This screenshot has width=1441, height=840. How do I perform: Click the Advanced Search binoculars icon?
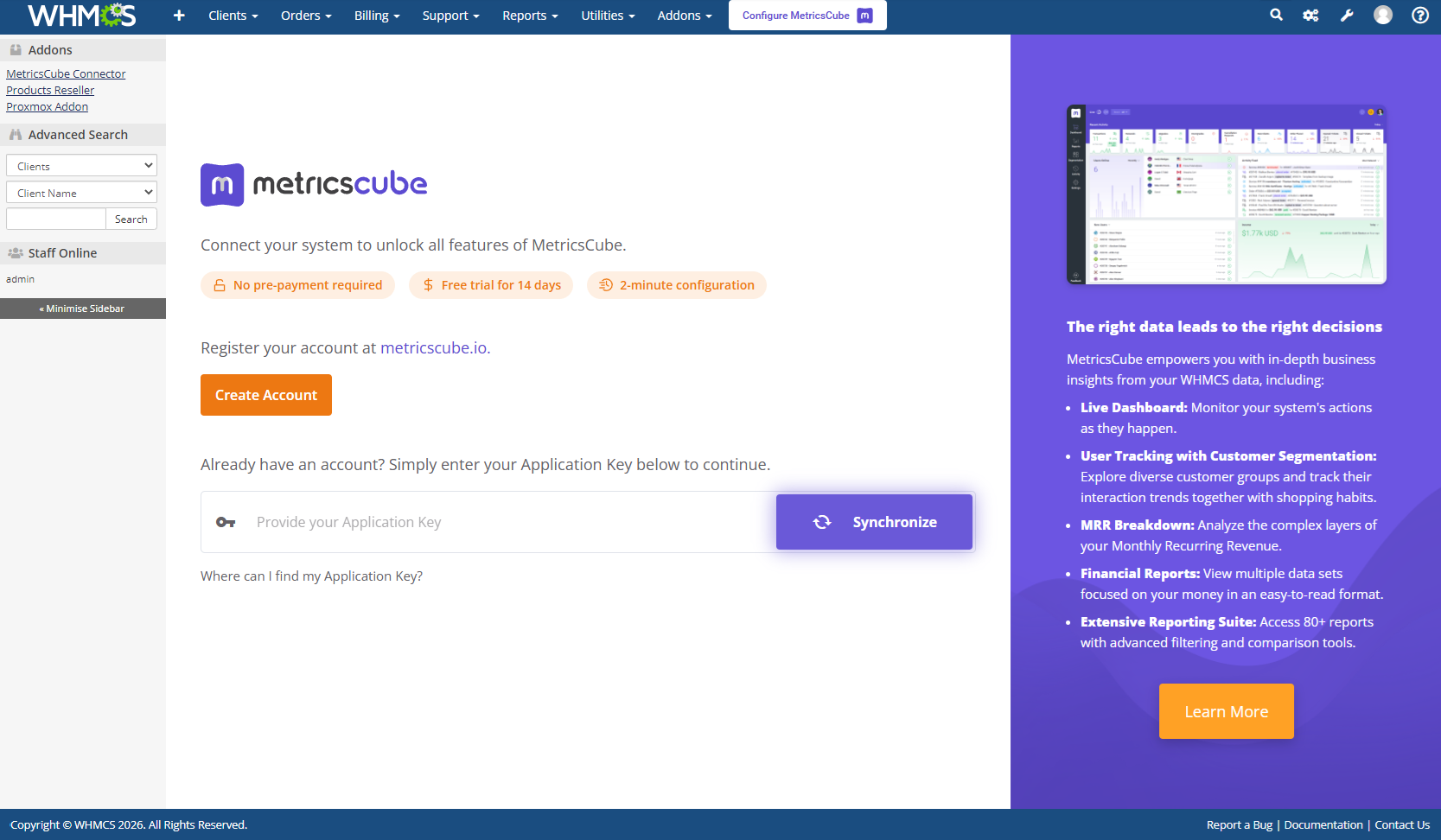pyautogui.click(x=15, y=134)
